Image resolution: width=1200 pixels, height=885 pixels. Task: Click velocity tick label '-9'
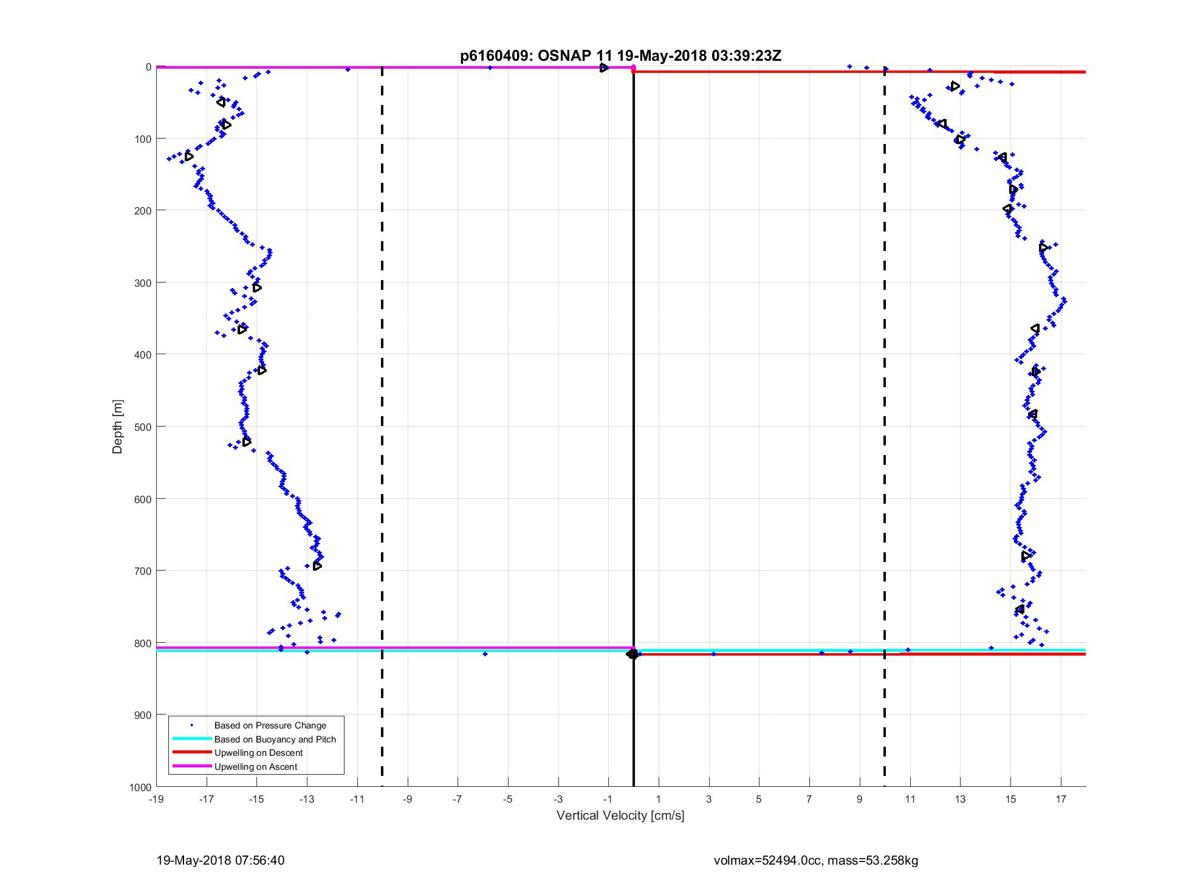click(408, 800)
